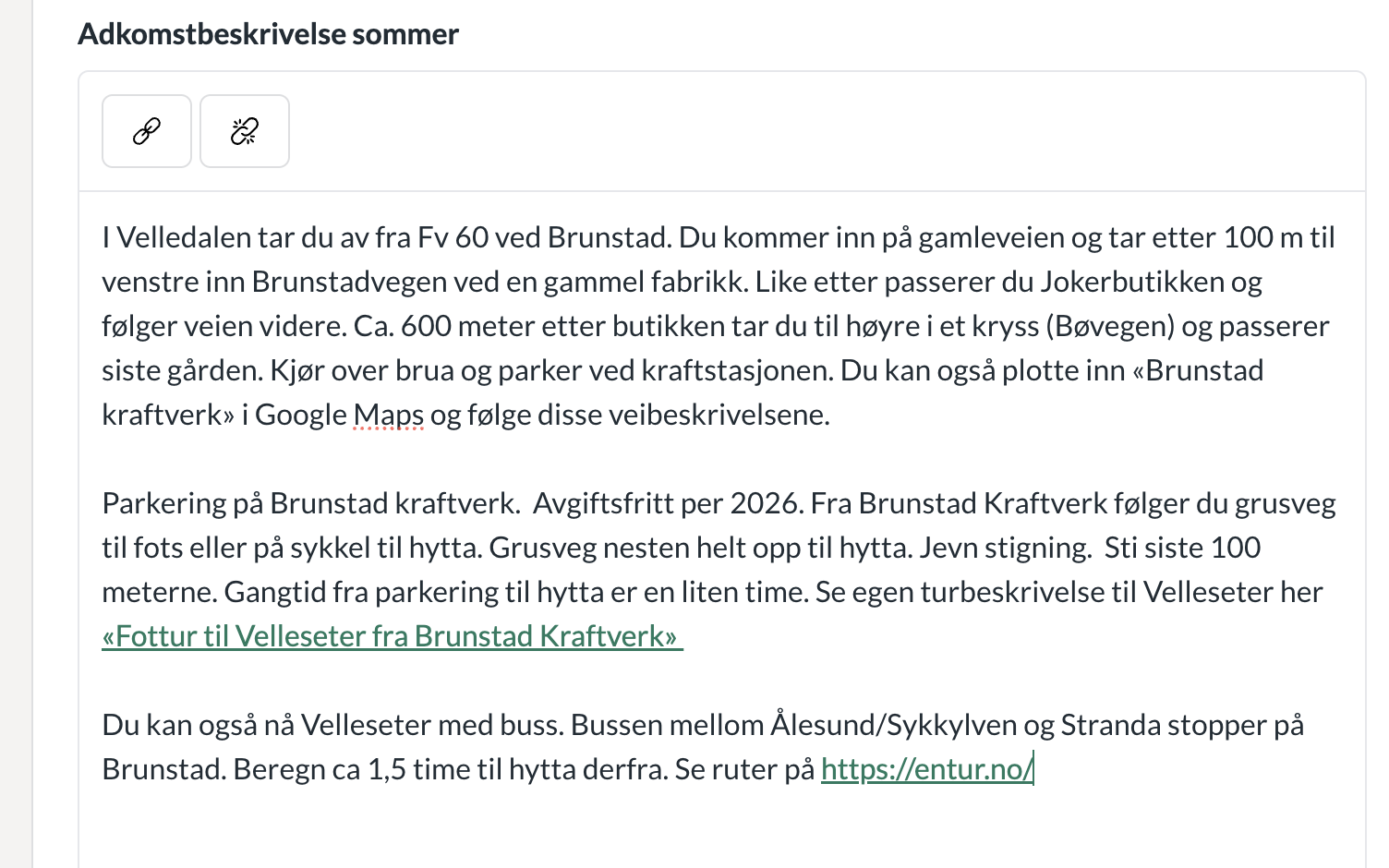Click the remove link (unlink) icon
1389x868 pixels.
pos(245,131)
